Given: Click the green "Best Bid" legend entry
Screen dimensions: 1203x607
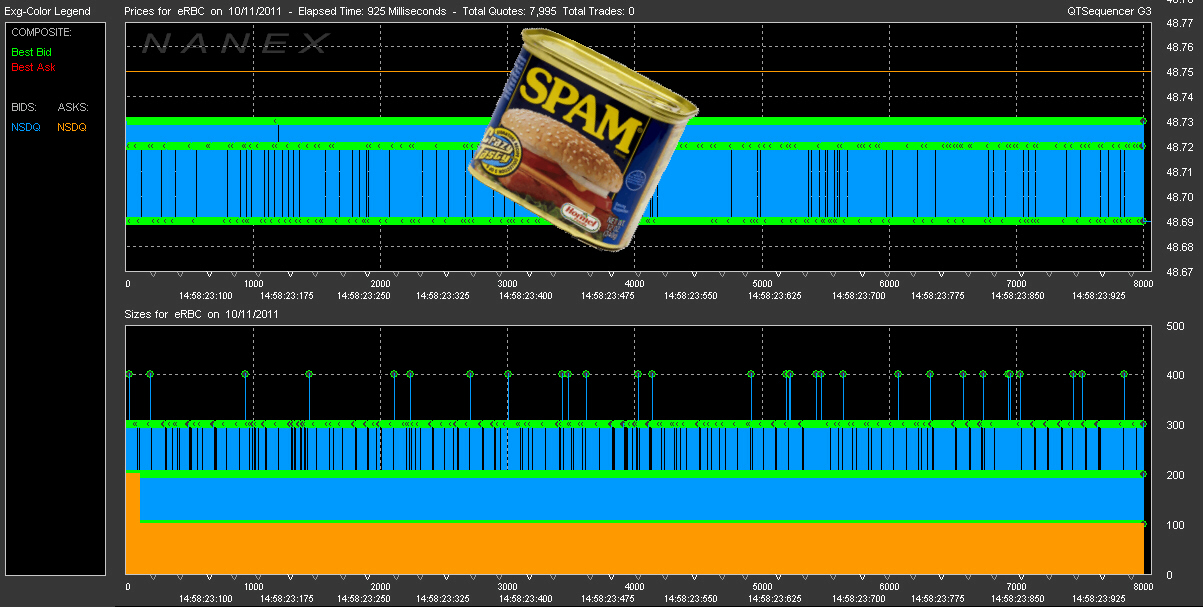Looking at the screenshot, I should [33, 50].
